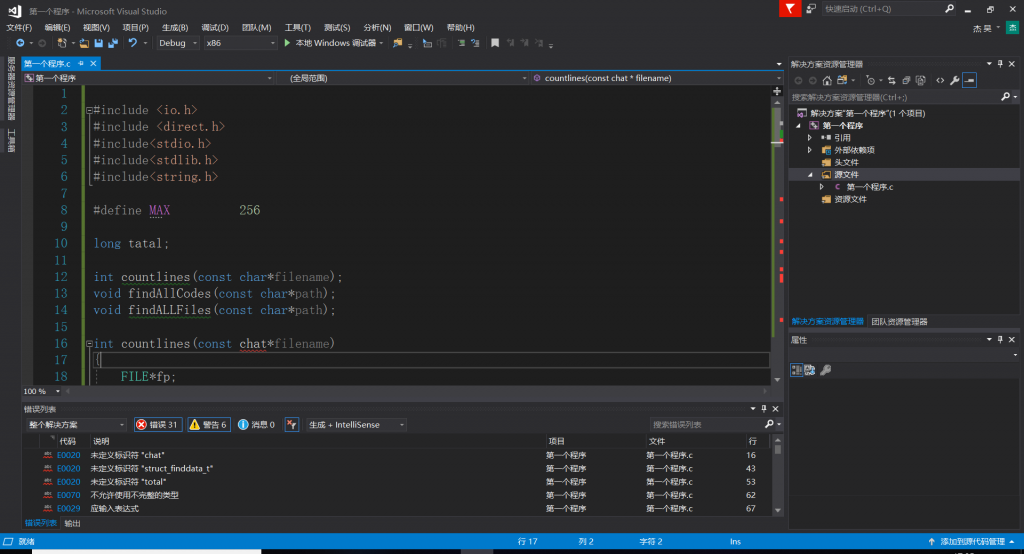Save the file with the floppy icon

pos(99,43)
